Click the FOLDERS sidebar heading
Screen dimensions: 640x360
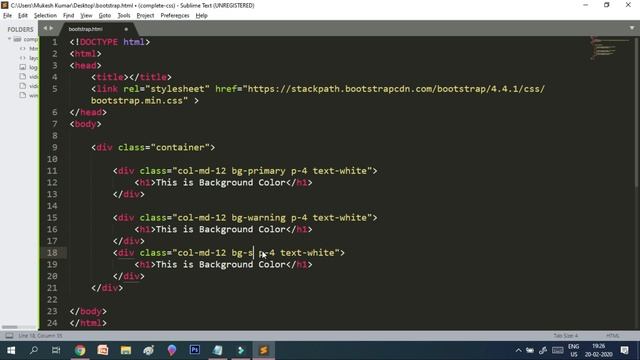20,29
